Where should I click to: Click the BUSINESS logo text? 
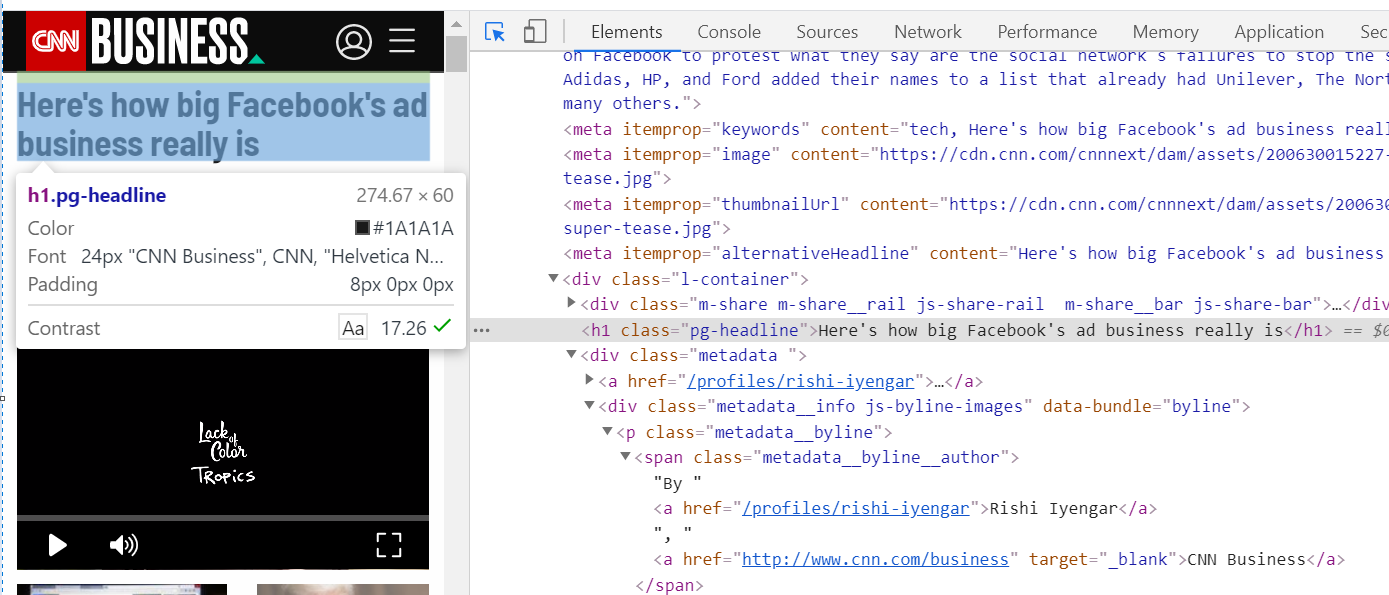point(171,41)
